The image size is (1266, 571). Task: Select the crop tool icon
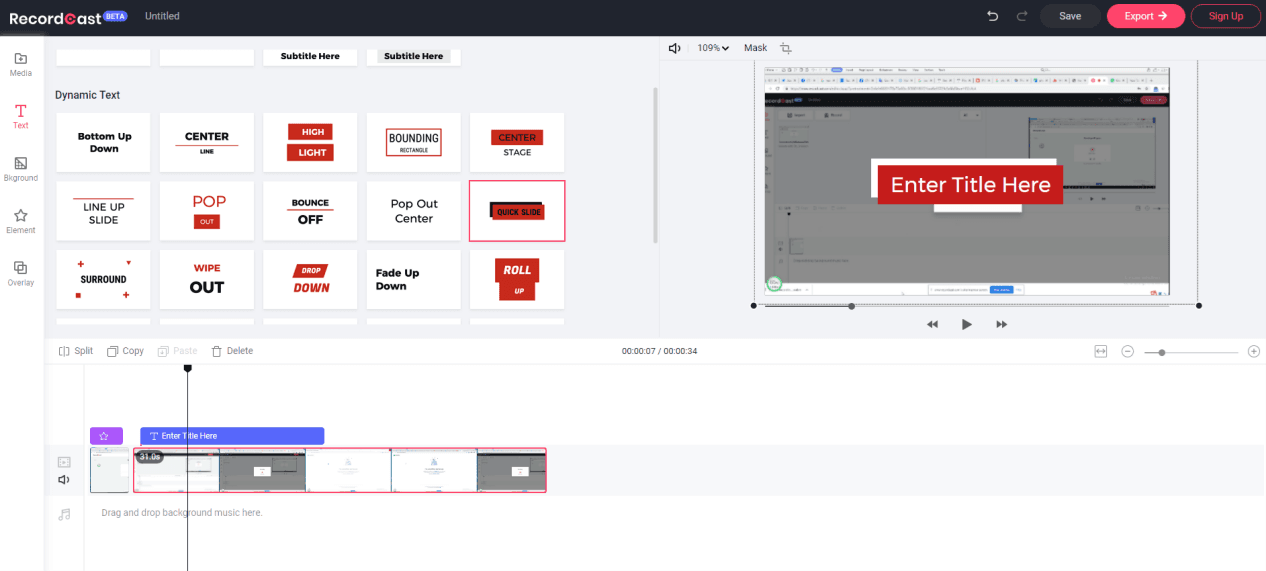coord(786,48)
